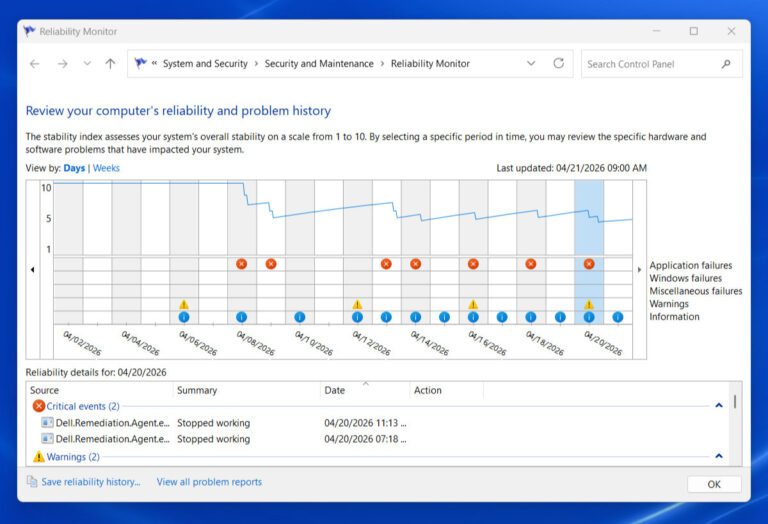Click the information icon on 04/15/2026
This screenshot has height=524, width=768.
click(444, 317)
